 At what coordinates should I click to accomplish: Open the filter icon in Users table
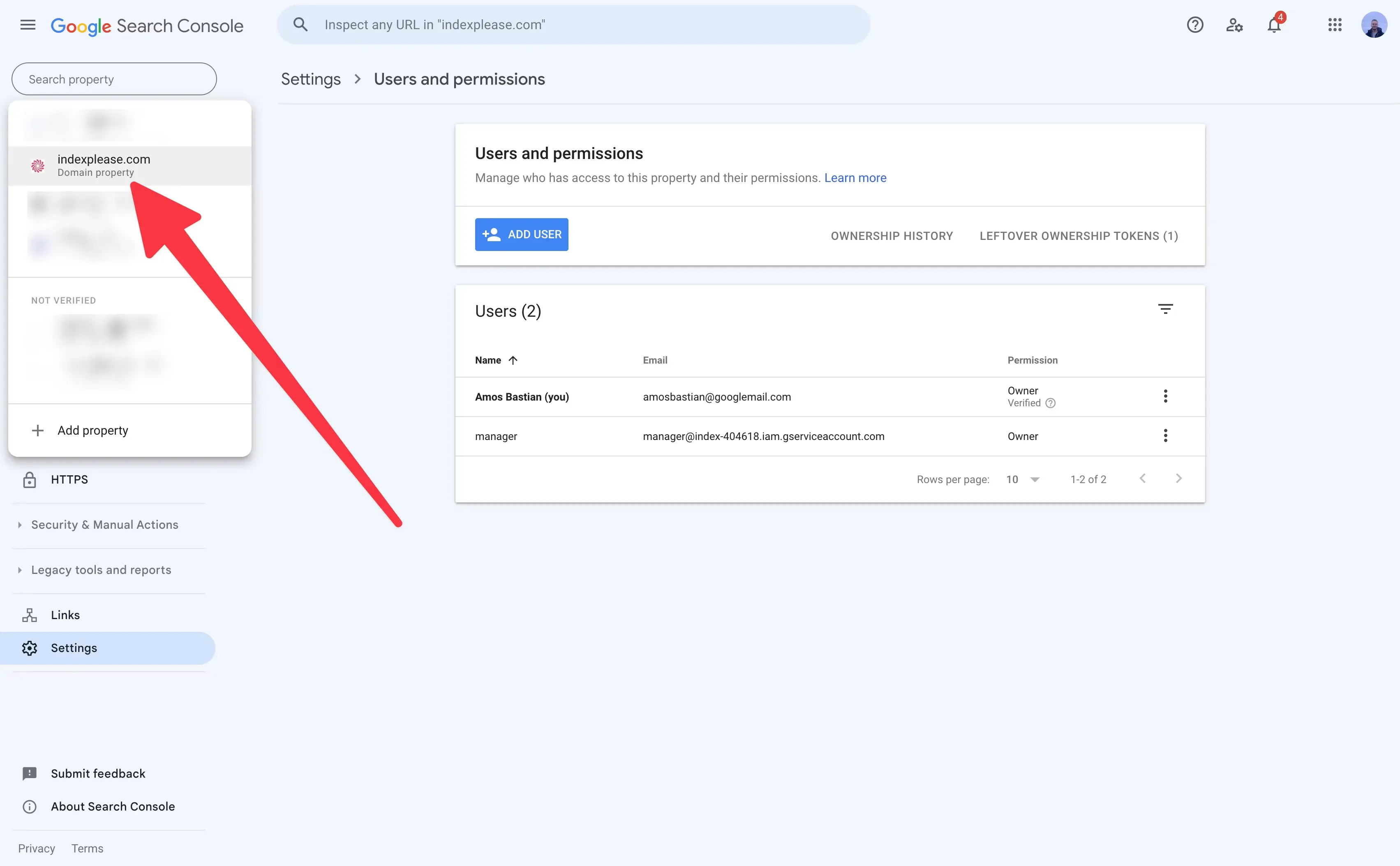click(1165, 309)
